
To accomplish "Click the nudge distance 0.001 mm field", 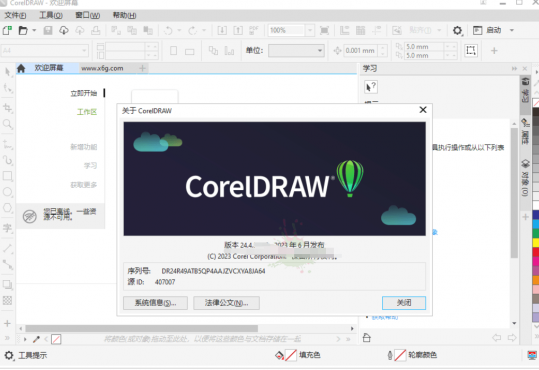I will point(362,51).
